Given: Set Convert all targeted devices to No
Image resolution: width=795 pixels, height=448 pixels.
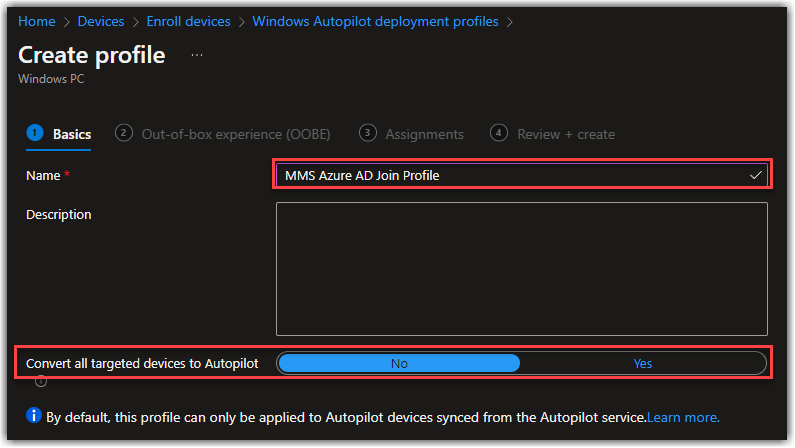Looking at the screenshot, I should click(399, 363).
